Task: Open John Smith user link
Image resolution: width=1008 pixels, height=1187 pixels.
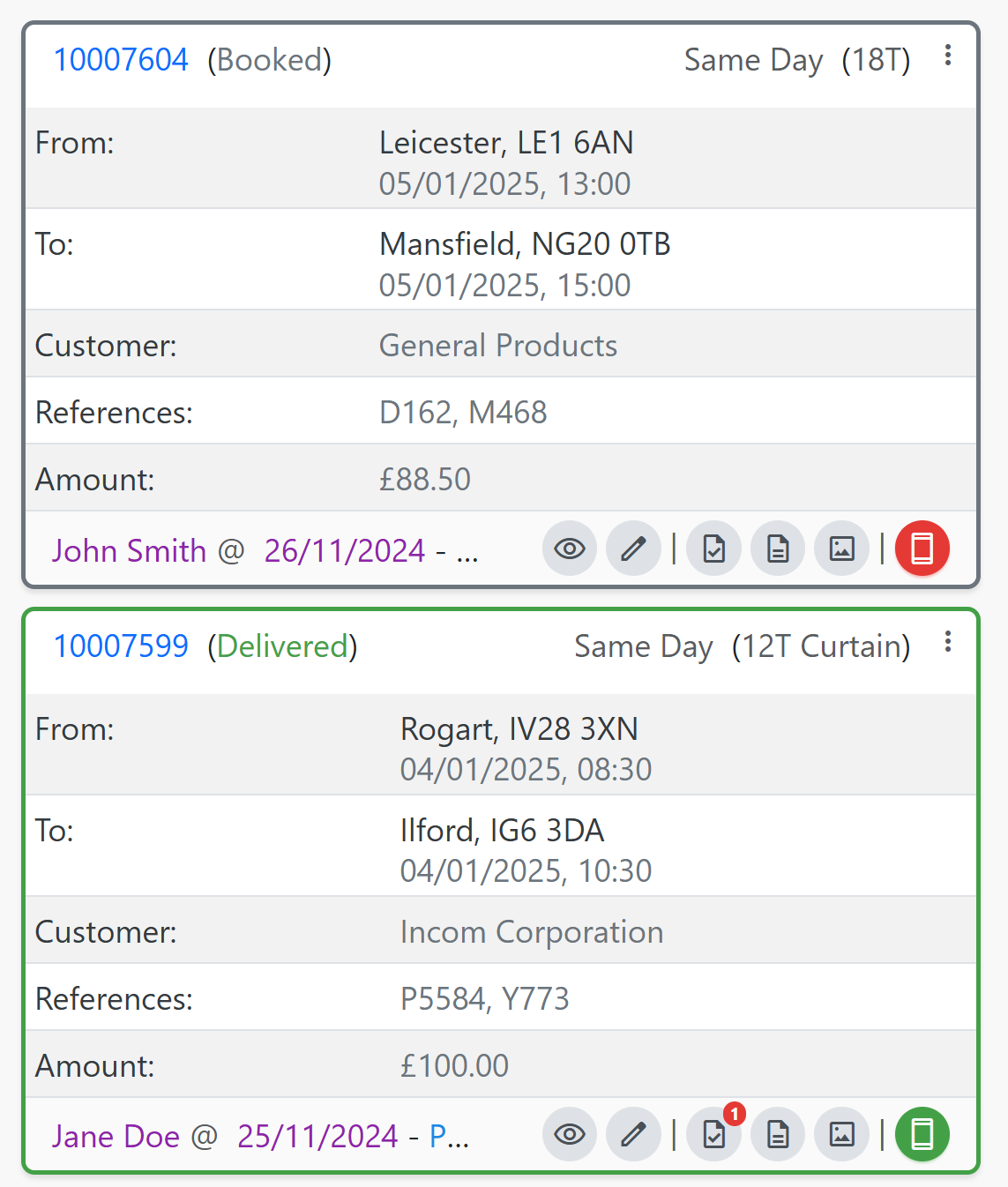Action: click(129, 551)
